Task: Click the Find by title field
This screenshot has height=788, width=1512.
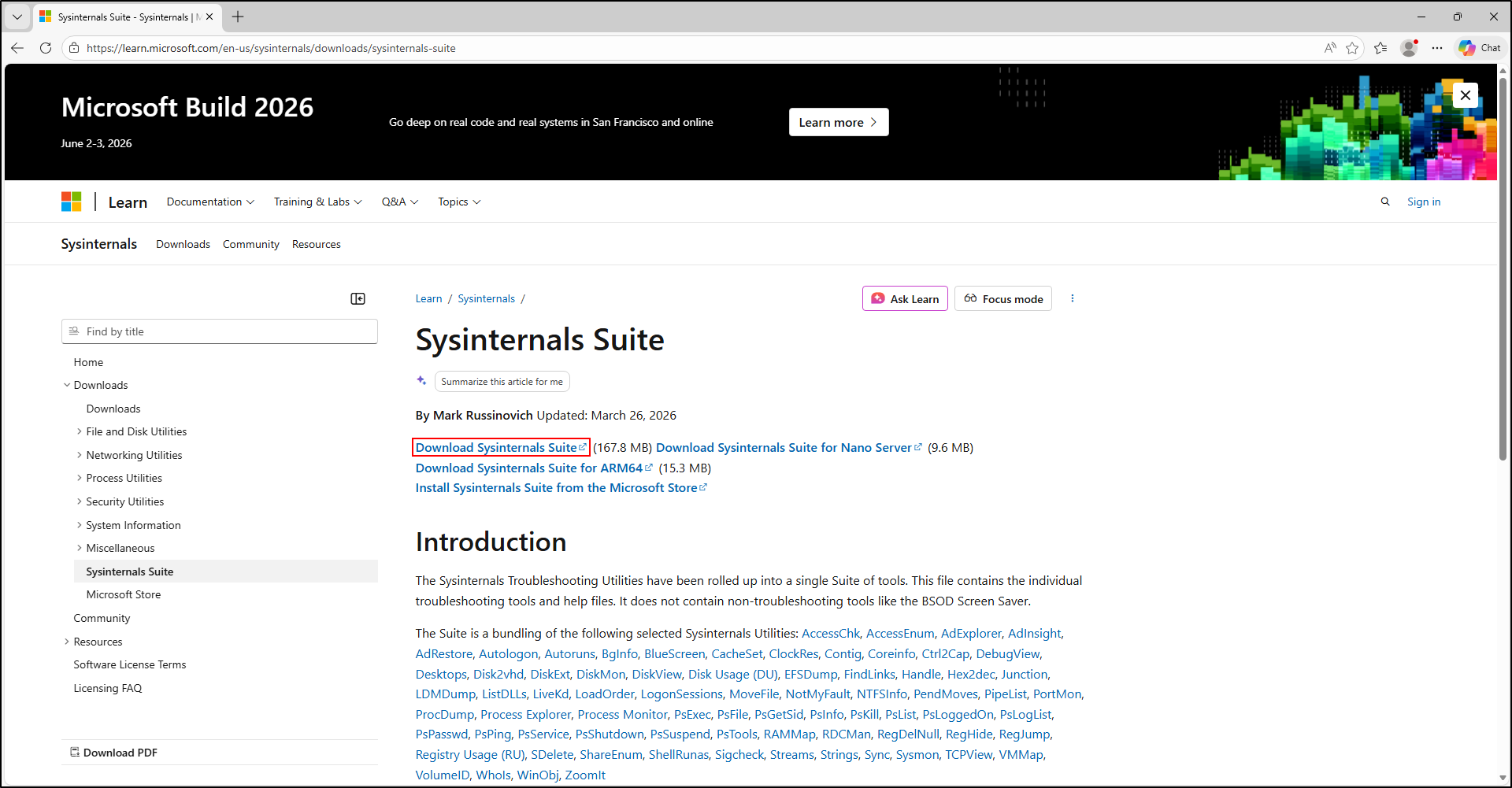Action: coord(220,331)
